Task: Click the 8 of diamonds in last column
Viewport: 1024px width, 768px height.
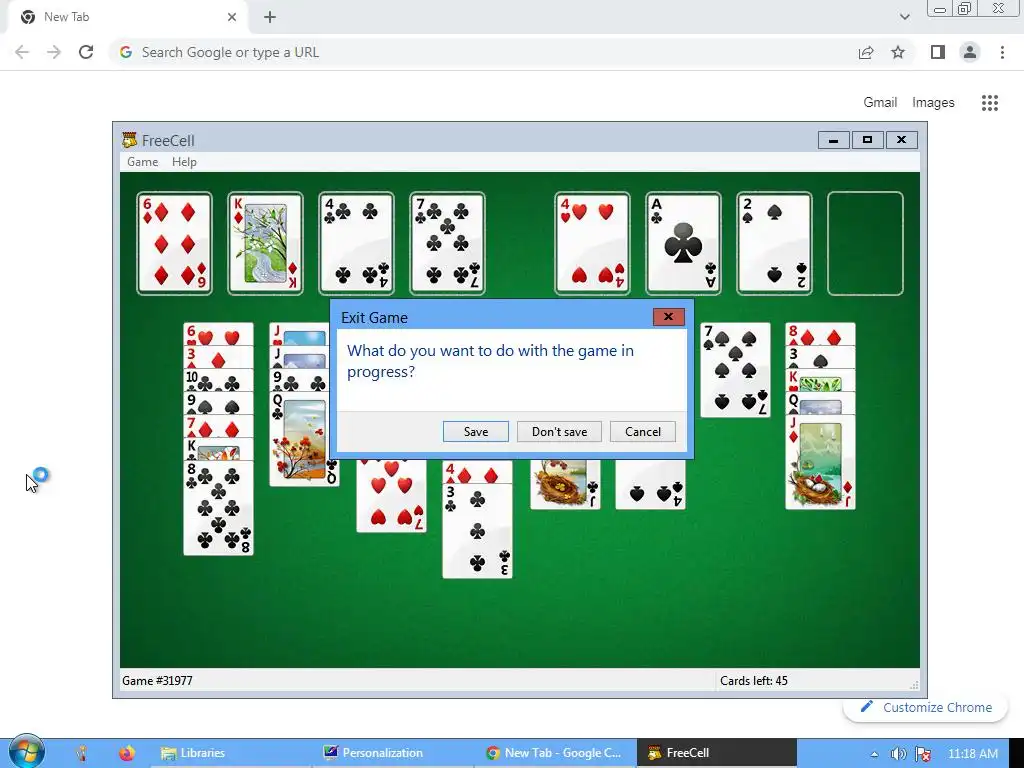Action: (x=820, y=334)
